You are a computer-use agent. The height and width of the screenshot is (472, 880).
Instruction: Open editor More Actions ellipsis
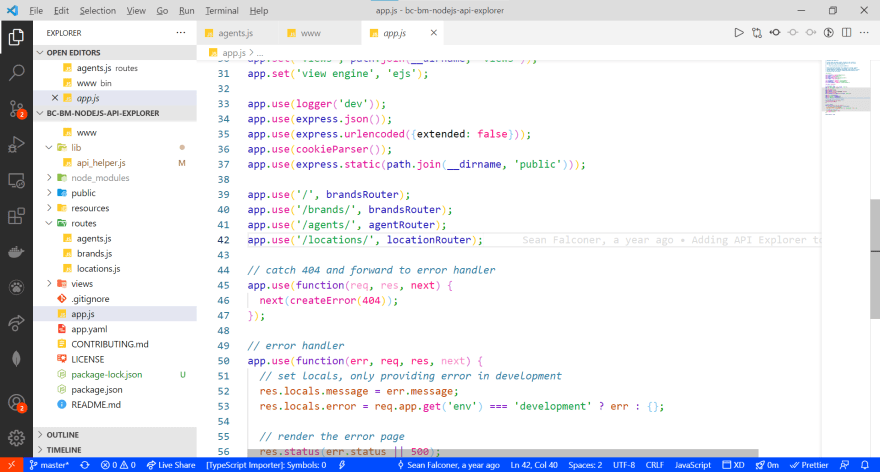pyautogui.click(x=864, y=33)
